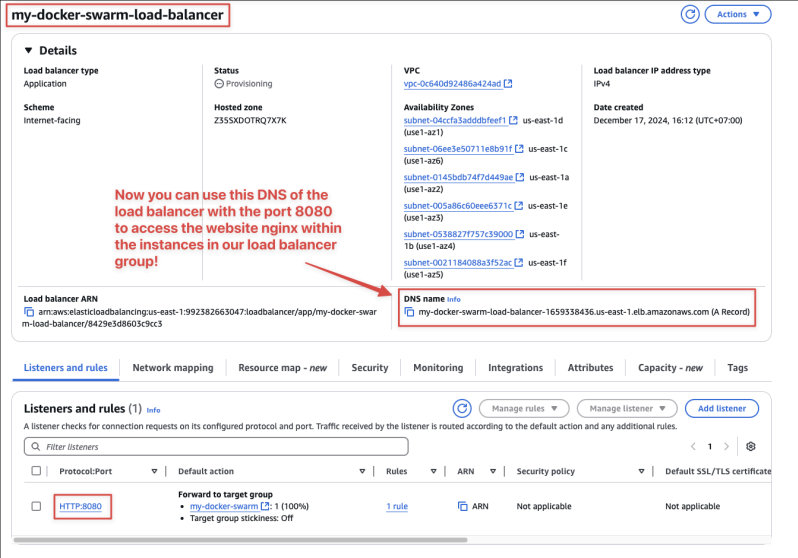Image resolution: width=798 pixels, height=558 pixels.
Task: Open Manage rules dropdown
Action: (x=524, y=408)
